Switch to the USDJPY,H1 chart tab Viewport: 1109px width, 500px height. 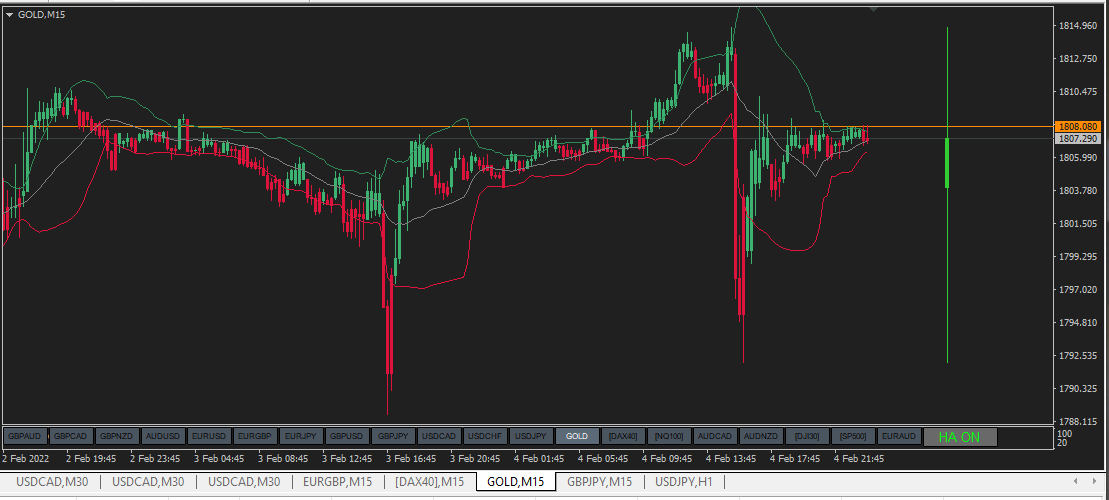pyautogui.click(x=684, y=482)
